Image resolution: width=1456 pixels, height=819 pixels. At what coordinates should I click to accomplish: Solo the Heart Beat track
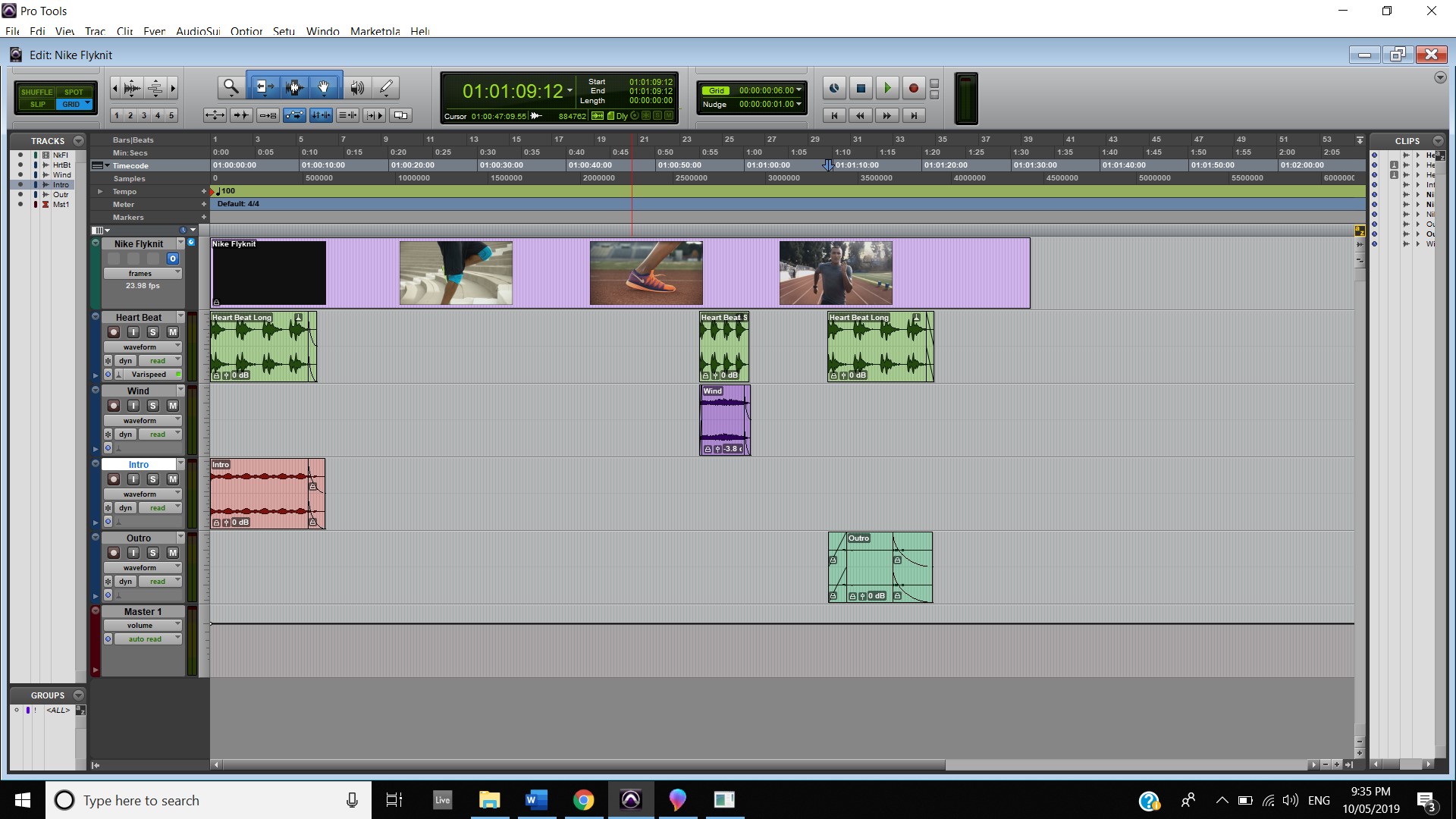(152, 332)
